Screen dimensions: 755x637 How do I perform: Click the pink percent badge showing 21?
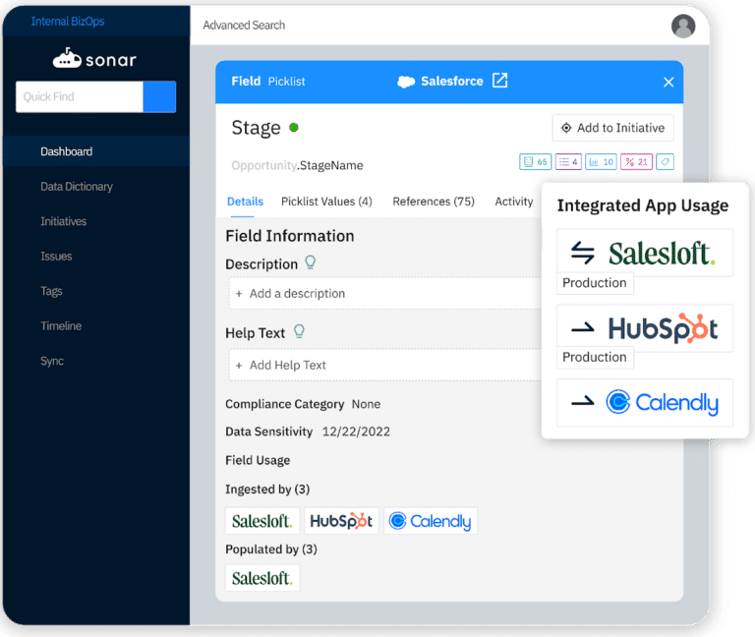click(636, 162)
